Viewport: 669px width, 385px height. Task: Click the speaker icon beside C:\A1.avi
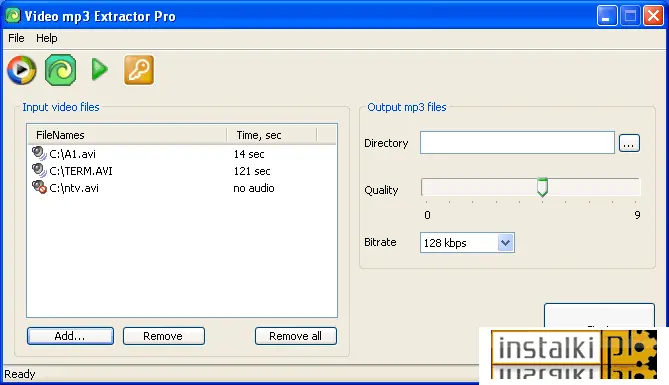(39, 154)
